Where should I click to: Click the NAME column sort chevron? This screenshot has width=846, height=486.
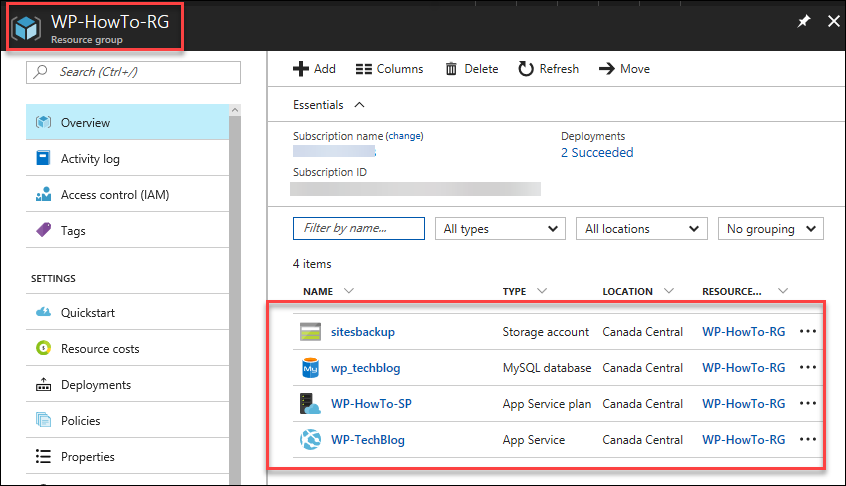[x=349, y=291]
